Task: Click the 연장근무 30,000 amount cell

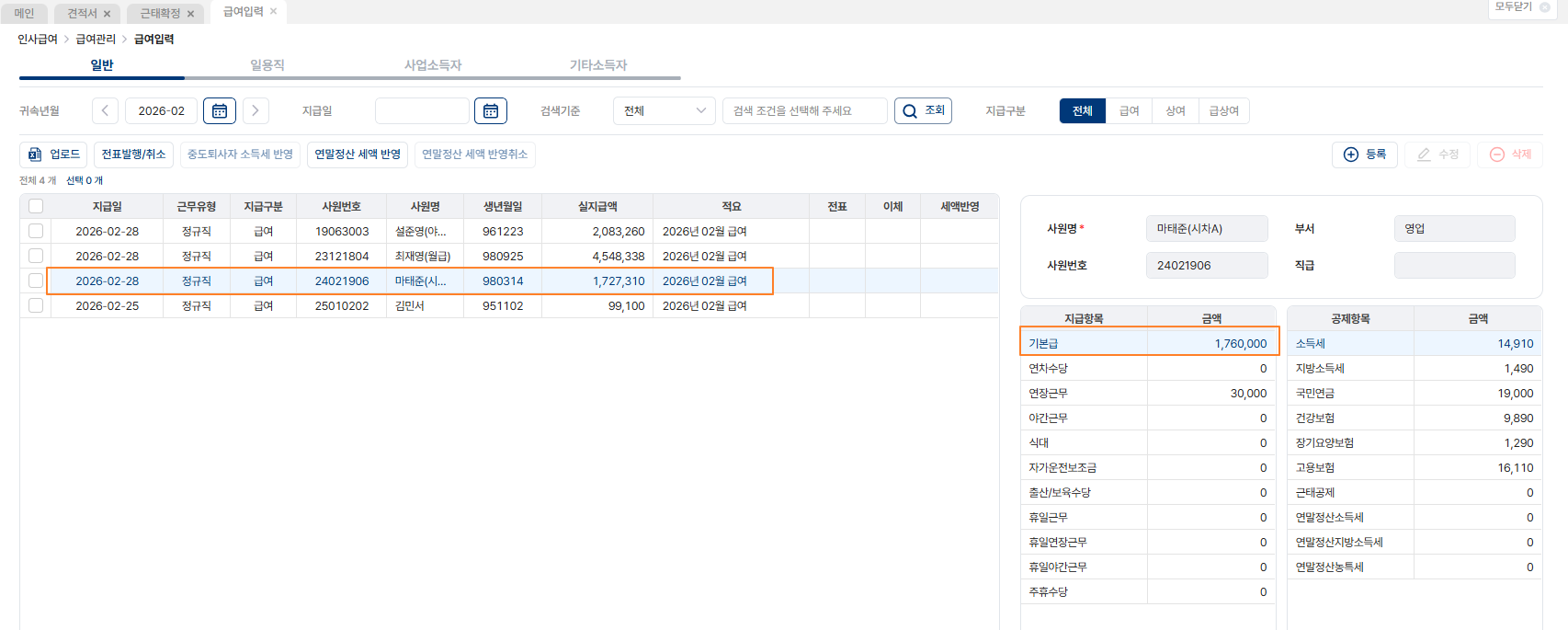Action: click(x=1211, y=393)
